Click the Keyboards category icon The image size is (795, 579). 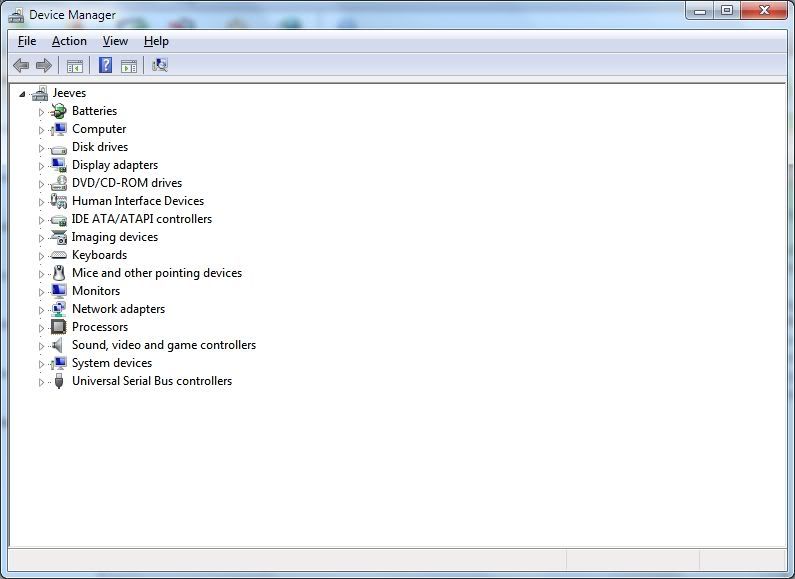[x=59, y=255]
